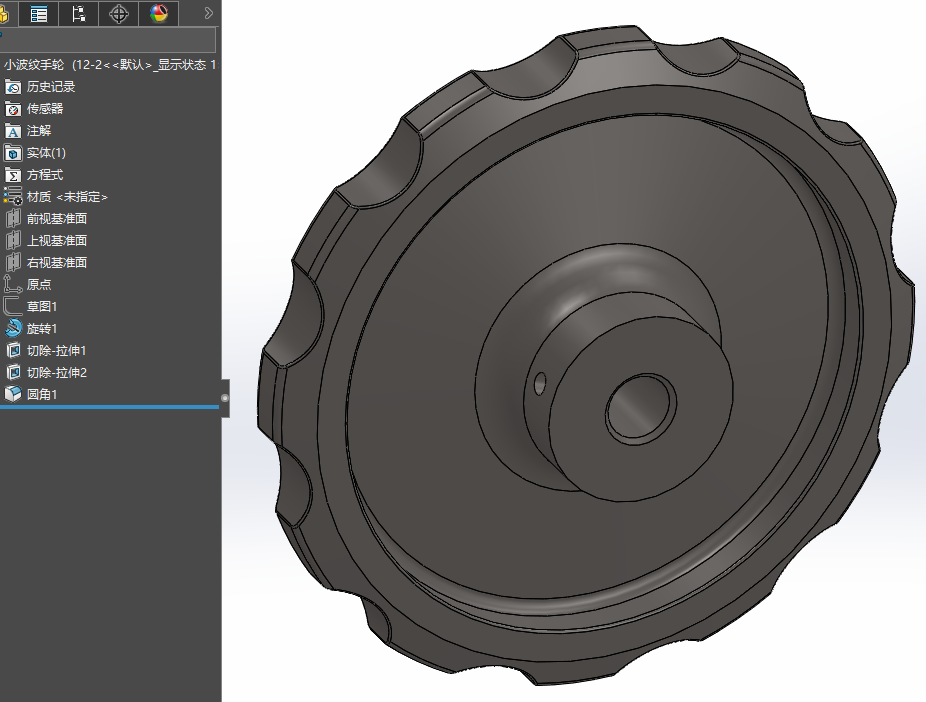Click the 原点 origin icon

tap(13, 285)
